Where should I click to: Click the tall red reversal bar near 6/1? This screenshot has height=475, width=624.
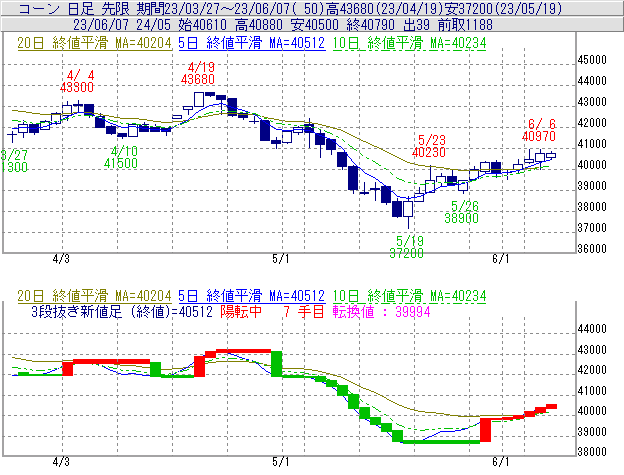486,430
